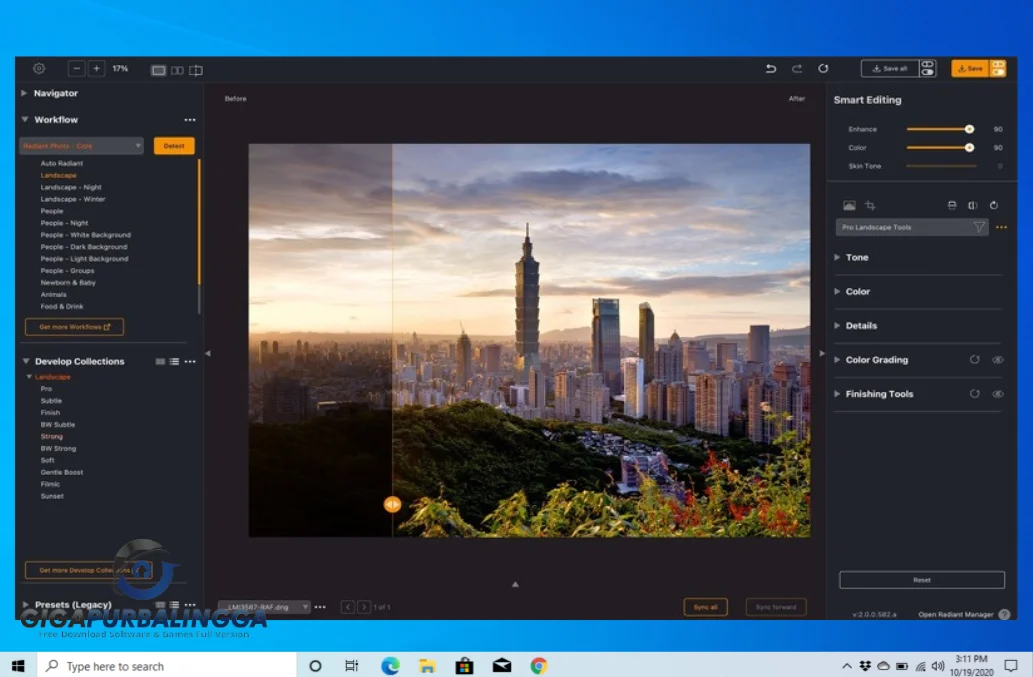The height and width of the screenshot is (677, 1033).
Task: Open file options three-dot menu
Action: tap(320, 607)
